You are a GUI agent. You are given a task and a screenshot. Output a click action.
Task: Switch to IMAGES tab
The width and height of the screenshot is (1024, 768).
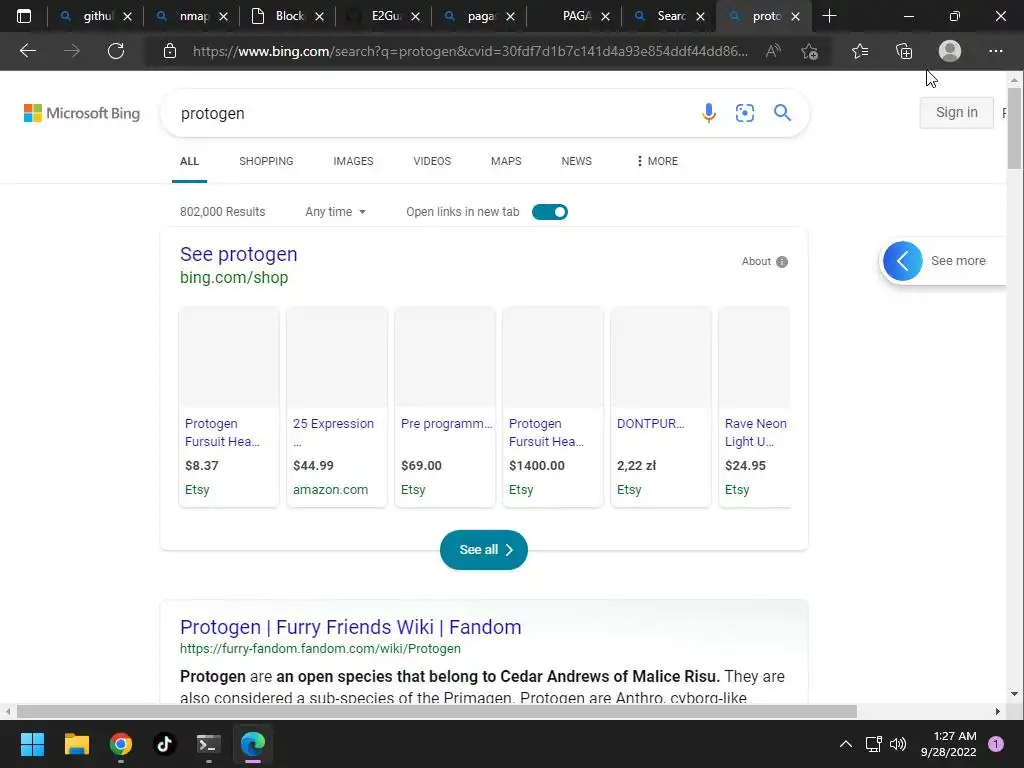(353, 161)
